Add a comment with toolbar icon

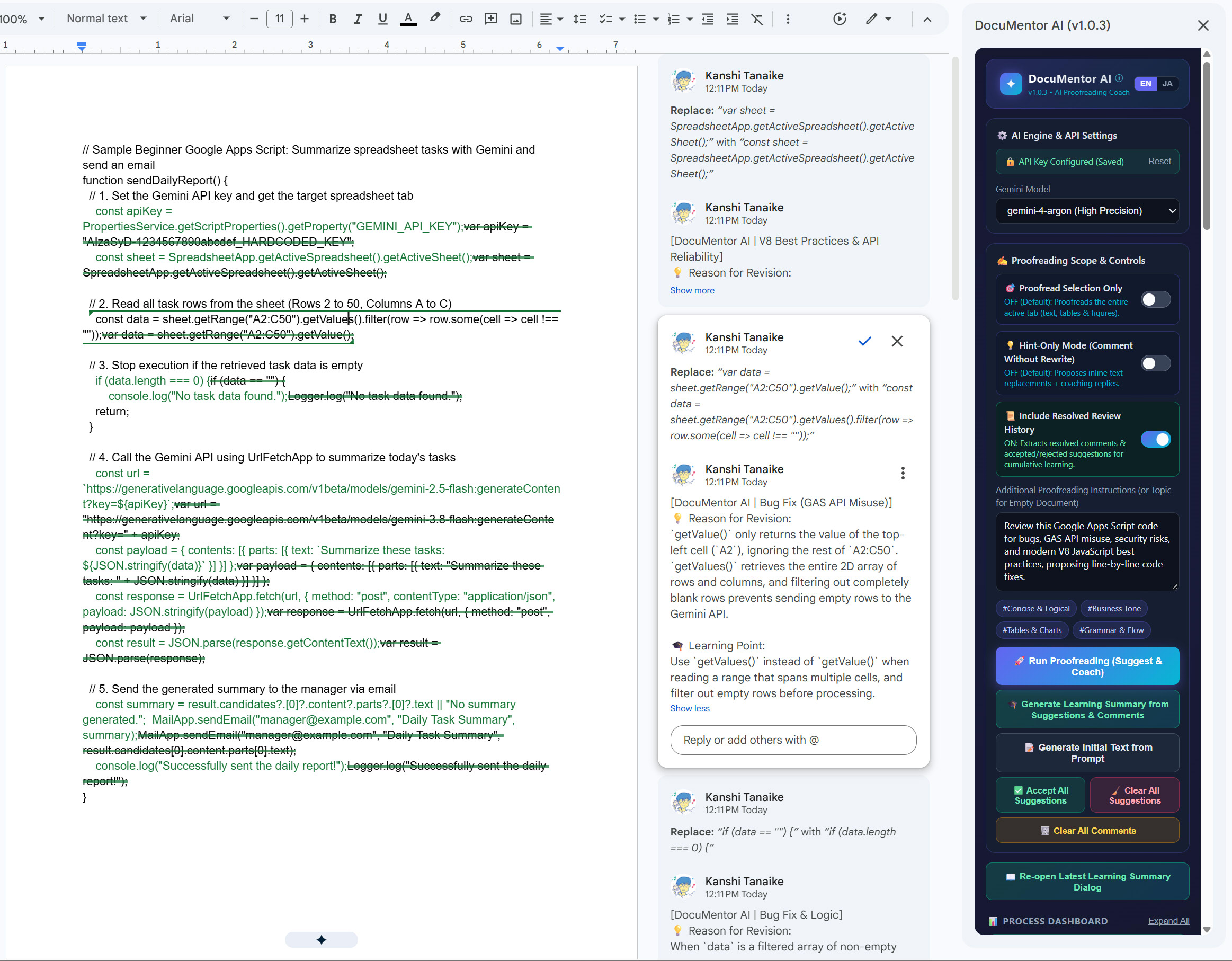[x=491, y=19]
